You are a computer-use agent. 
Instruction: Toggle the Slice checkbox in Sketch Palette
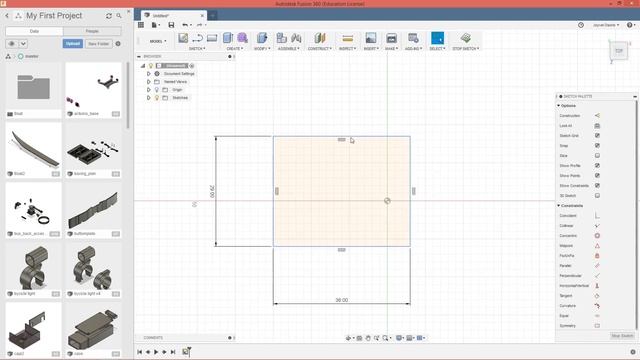(x=597, y=156)
